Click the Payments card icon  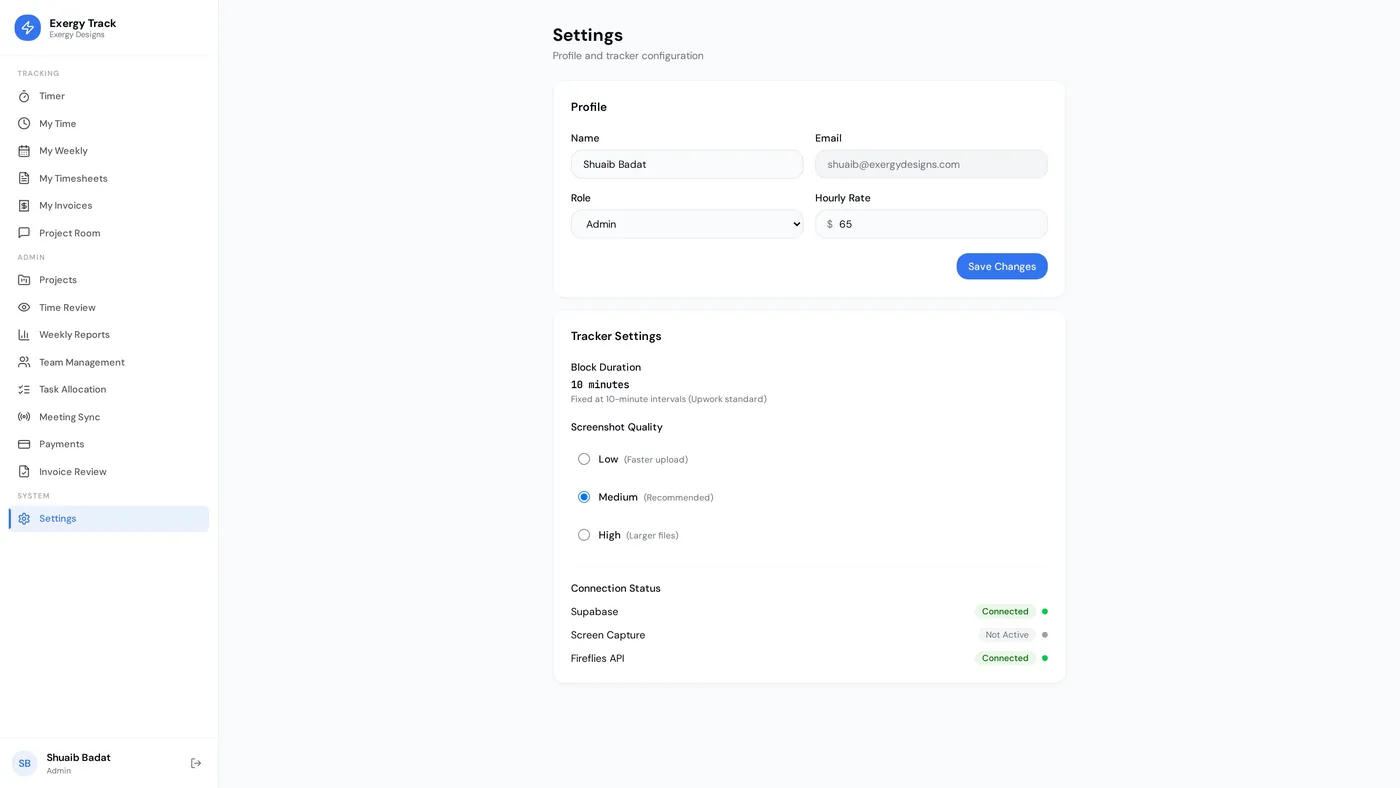click(x=24, y=444)
